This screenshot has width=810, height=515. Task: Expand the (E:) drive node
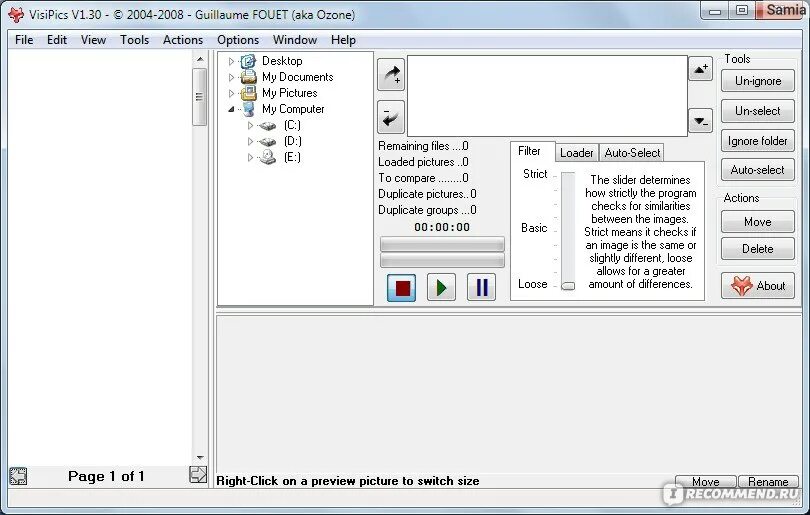pos(250,158)
